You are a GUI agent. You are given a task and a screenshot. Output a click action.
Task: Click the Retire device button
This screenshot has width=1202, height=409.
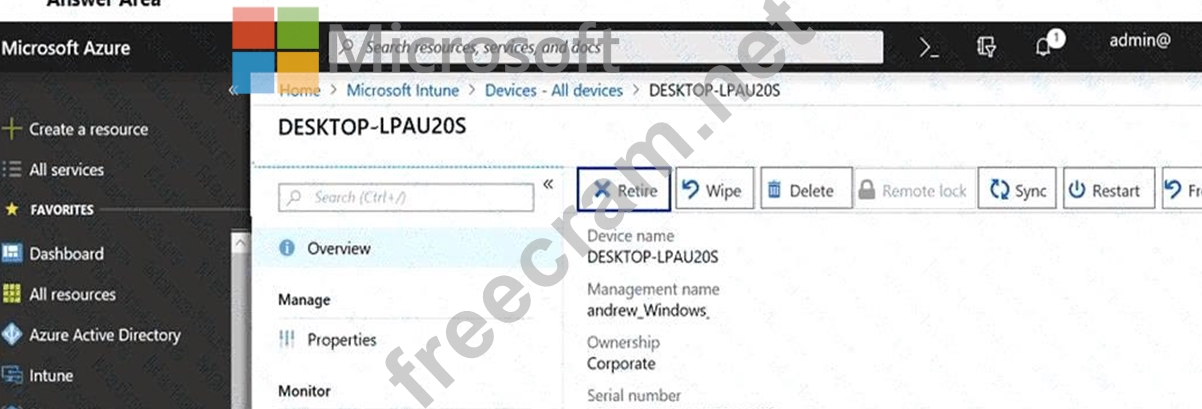[x=618, y=190]
